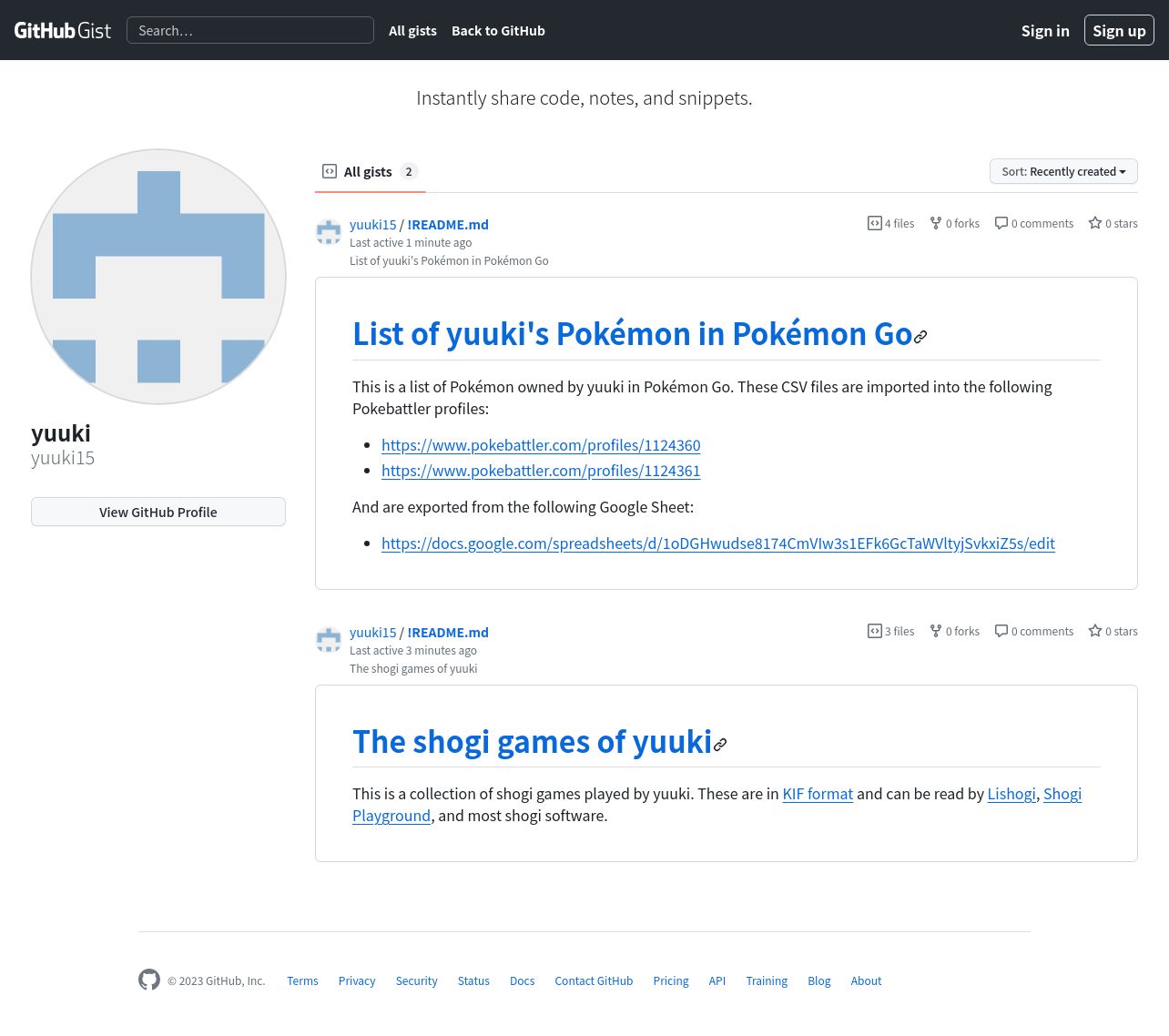Screen dimensions: 1169x1036
Task: Open the Sort: Recently created dropdown
Action: coord(1063,171)
